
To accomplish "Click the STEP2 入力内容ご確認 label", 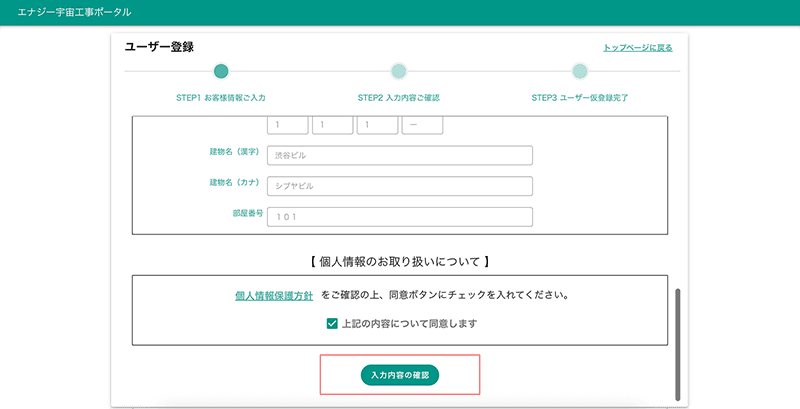I will pos(398,98).
